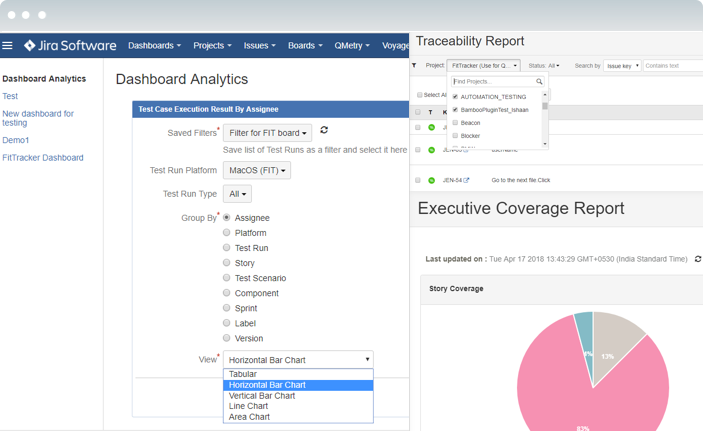
Task: Click green story icon in first table row
Action: [x=431, y=127]
